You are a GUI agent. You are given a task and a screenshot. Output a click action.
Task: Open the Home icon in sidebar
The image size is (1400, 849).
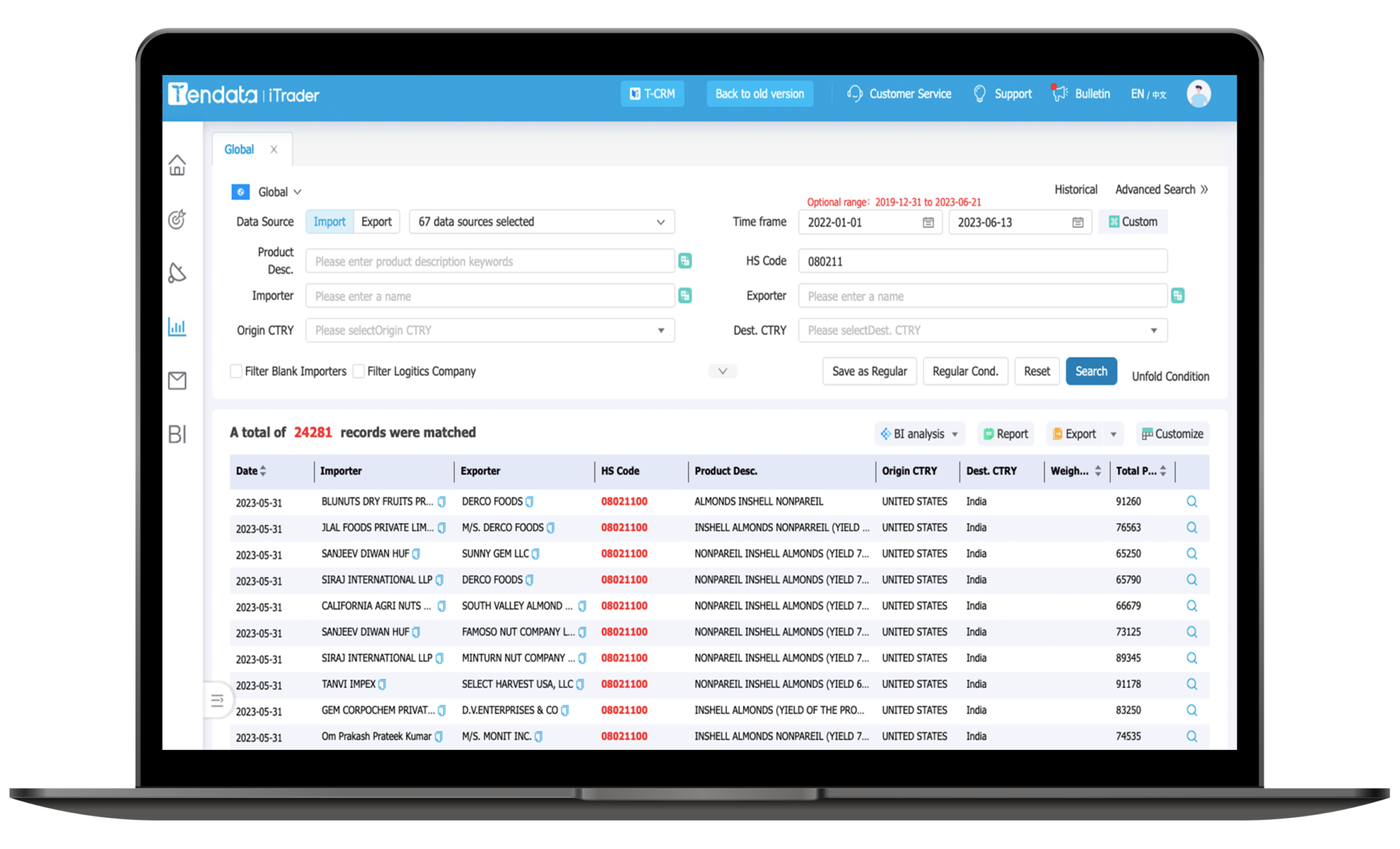coord(177,166)
